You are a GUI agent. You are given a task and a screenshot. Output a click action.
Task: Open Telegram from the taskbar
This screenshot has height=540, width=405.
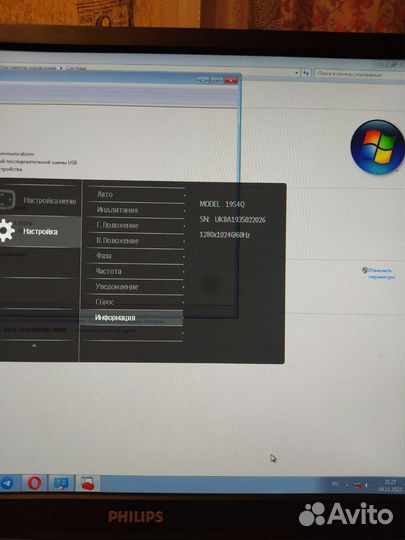click(7, 483)
